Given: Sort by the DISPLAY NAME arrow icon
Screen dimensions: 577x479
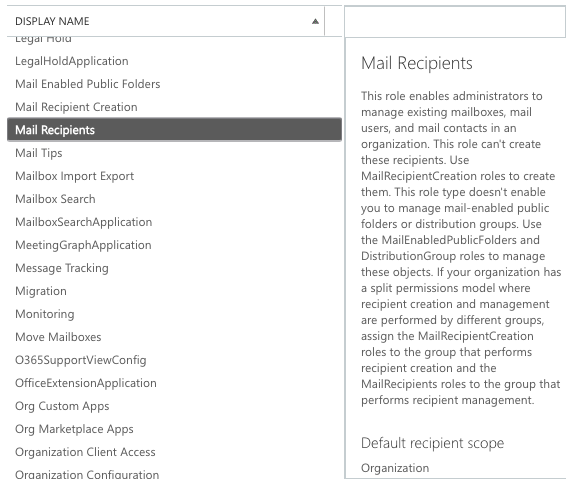Looking at the screenshot, I should coord(315,21).
